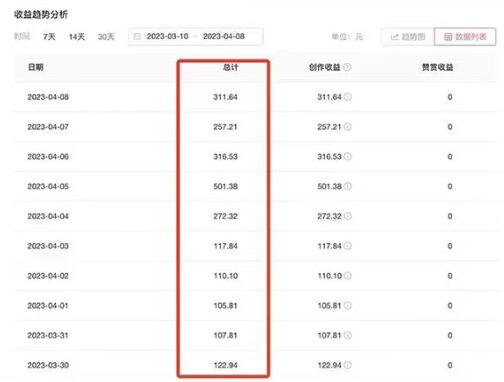Click total value 117.84 in 总计 column
This screenshot has height=382, width=504.
pos(225,246)
